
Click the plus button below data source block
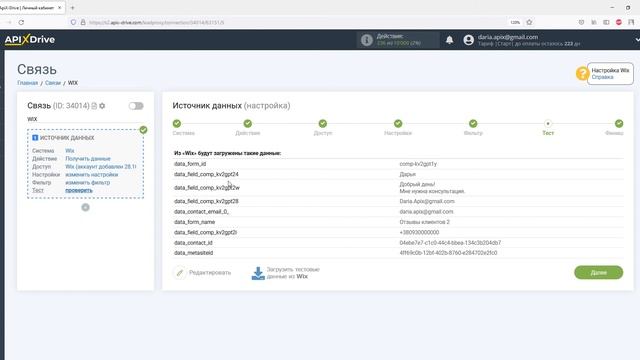[85, 207]
